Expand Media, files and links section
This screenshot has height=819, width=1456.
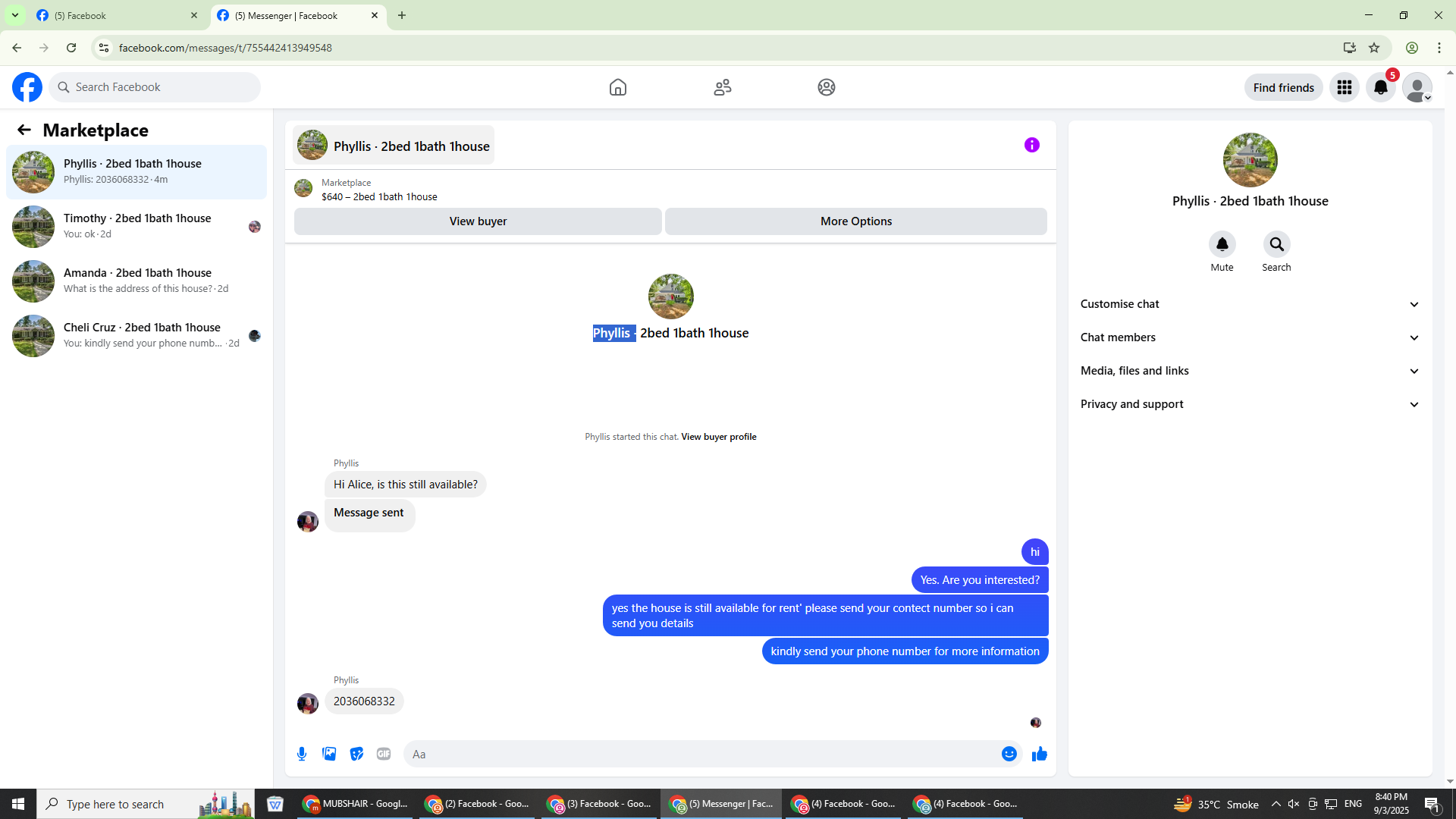point(1250,371)
